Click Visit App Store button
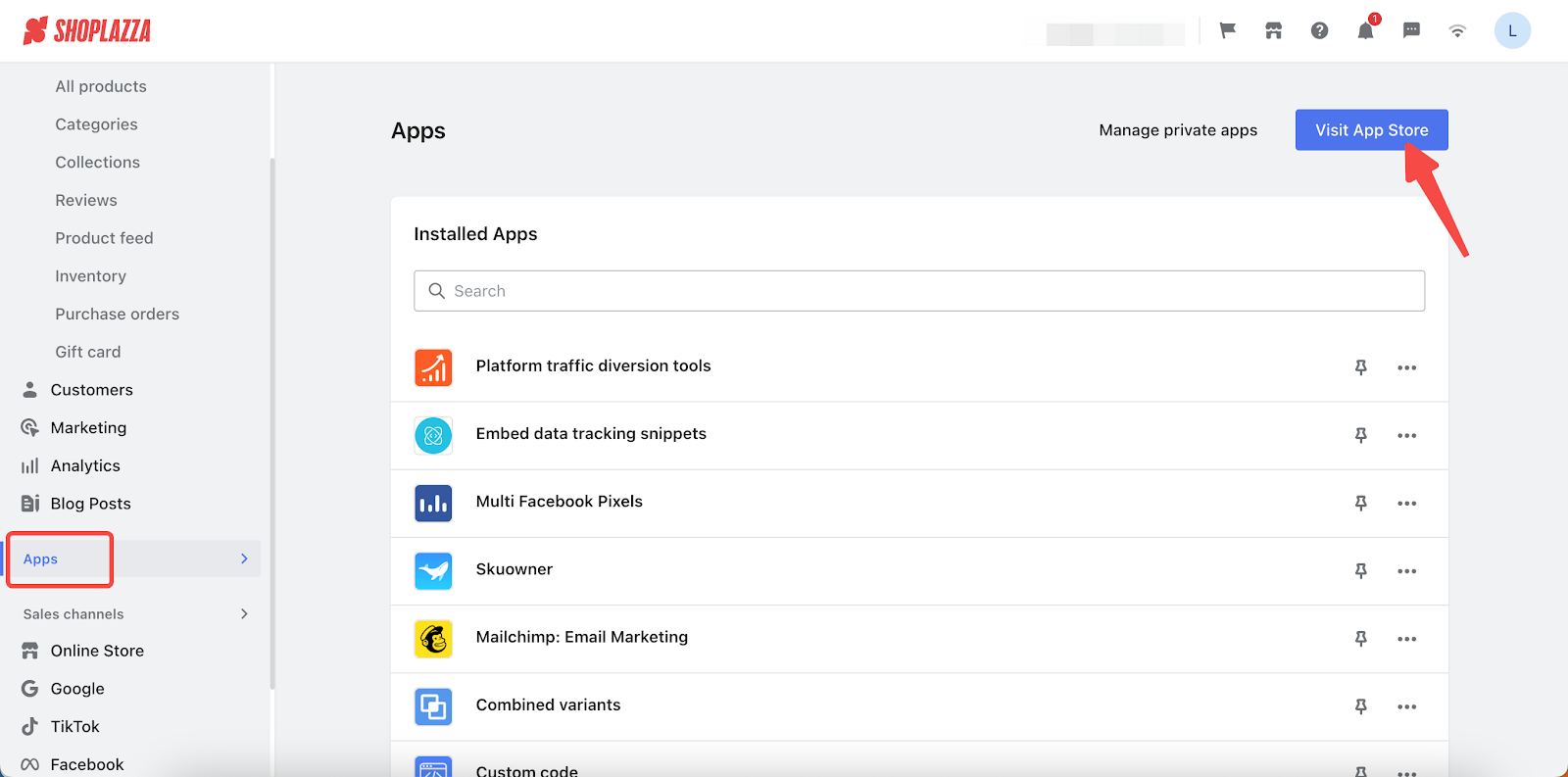The image size is (1568, 777). [x=1371, y=129]
